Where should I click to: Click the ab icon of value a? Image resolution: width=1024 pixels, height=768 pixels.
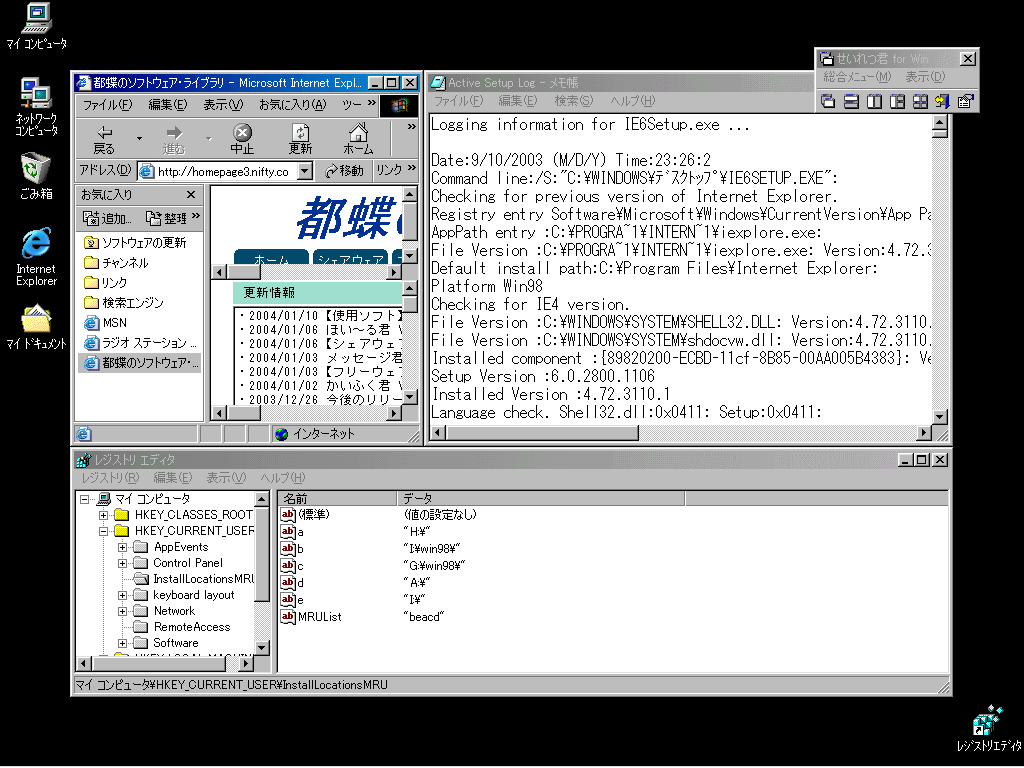point(288,532)
